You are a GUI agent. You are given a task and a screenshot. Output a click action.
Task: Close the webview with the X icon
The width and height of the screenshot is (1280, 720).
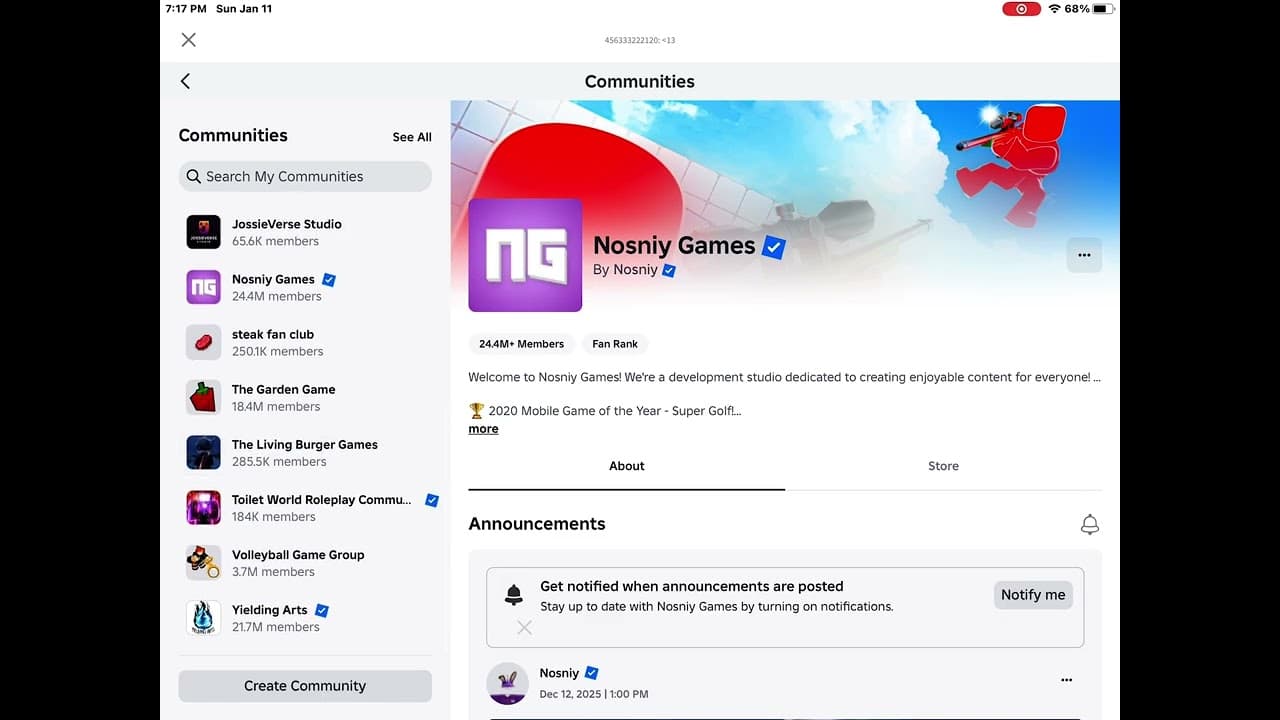188,40
